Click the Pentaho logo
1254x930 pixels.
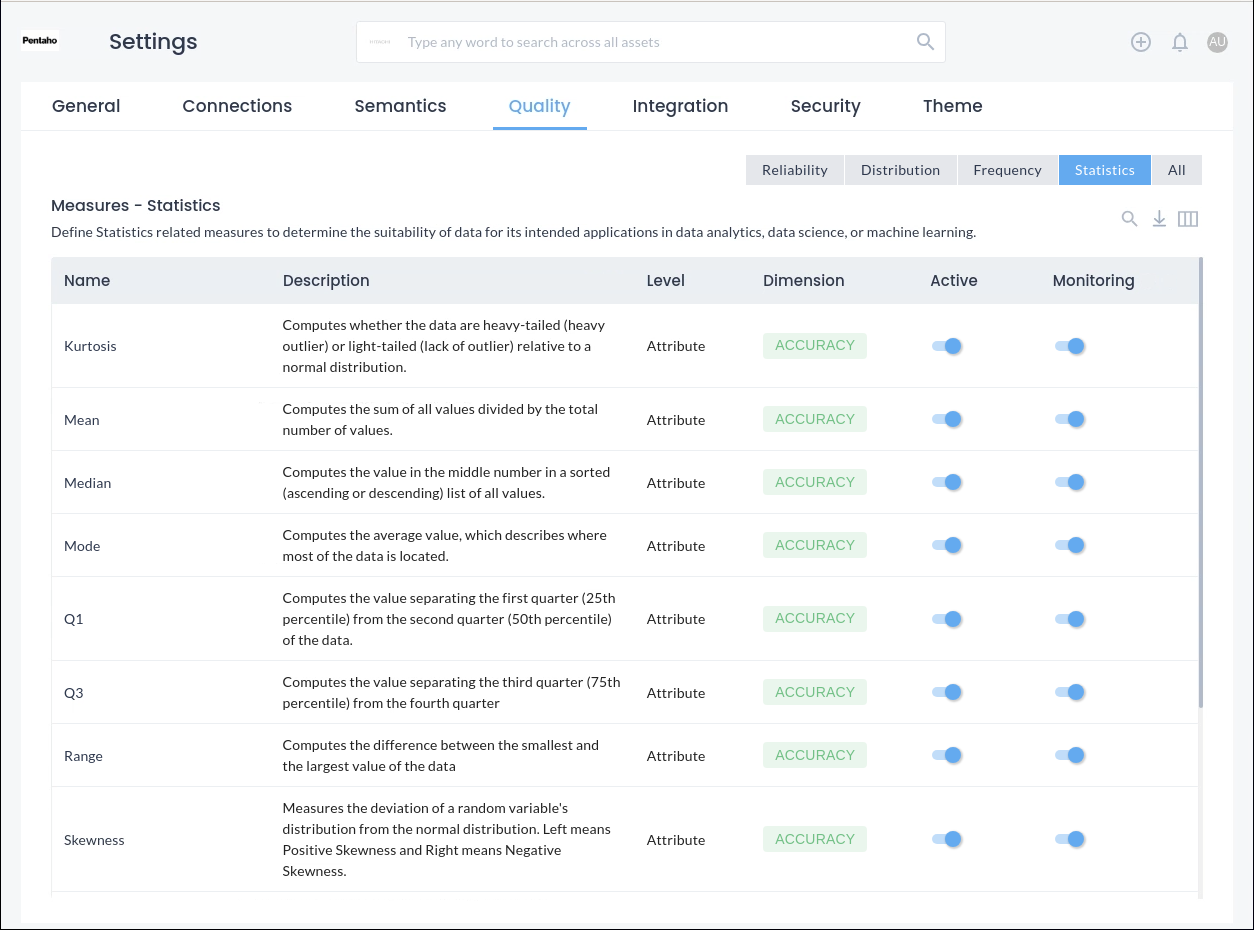[x=40, y=41]
